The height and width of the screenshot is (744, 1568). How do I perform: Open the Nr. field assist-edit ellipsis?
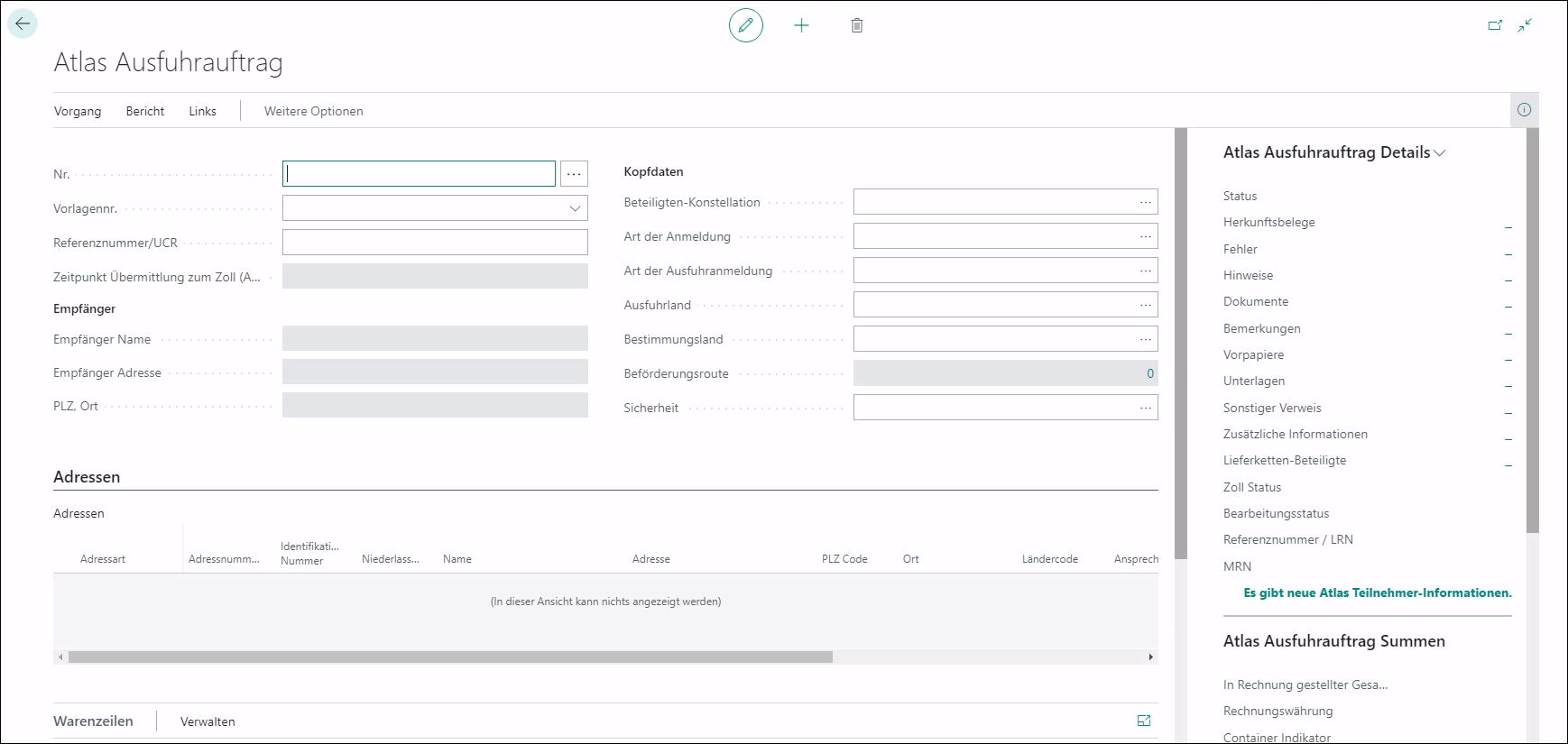(574, 174)
